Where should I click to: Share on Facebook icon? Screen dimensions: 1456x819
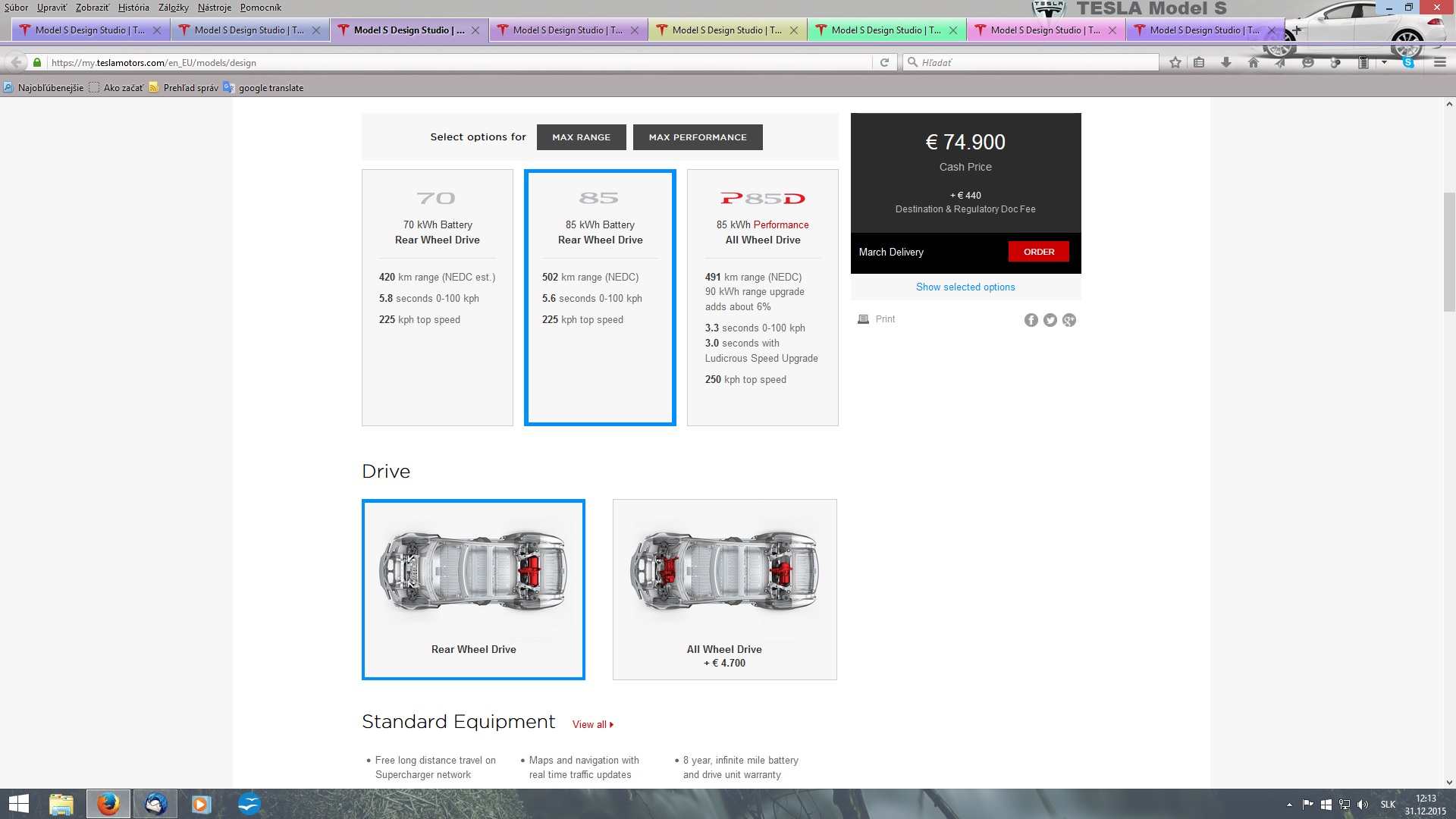click(x=1031, y=320)
